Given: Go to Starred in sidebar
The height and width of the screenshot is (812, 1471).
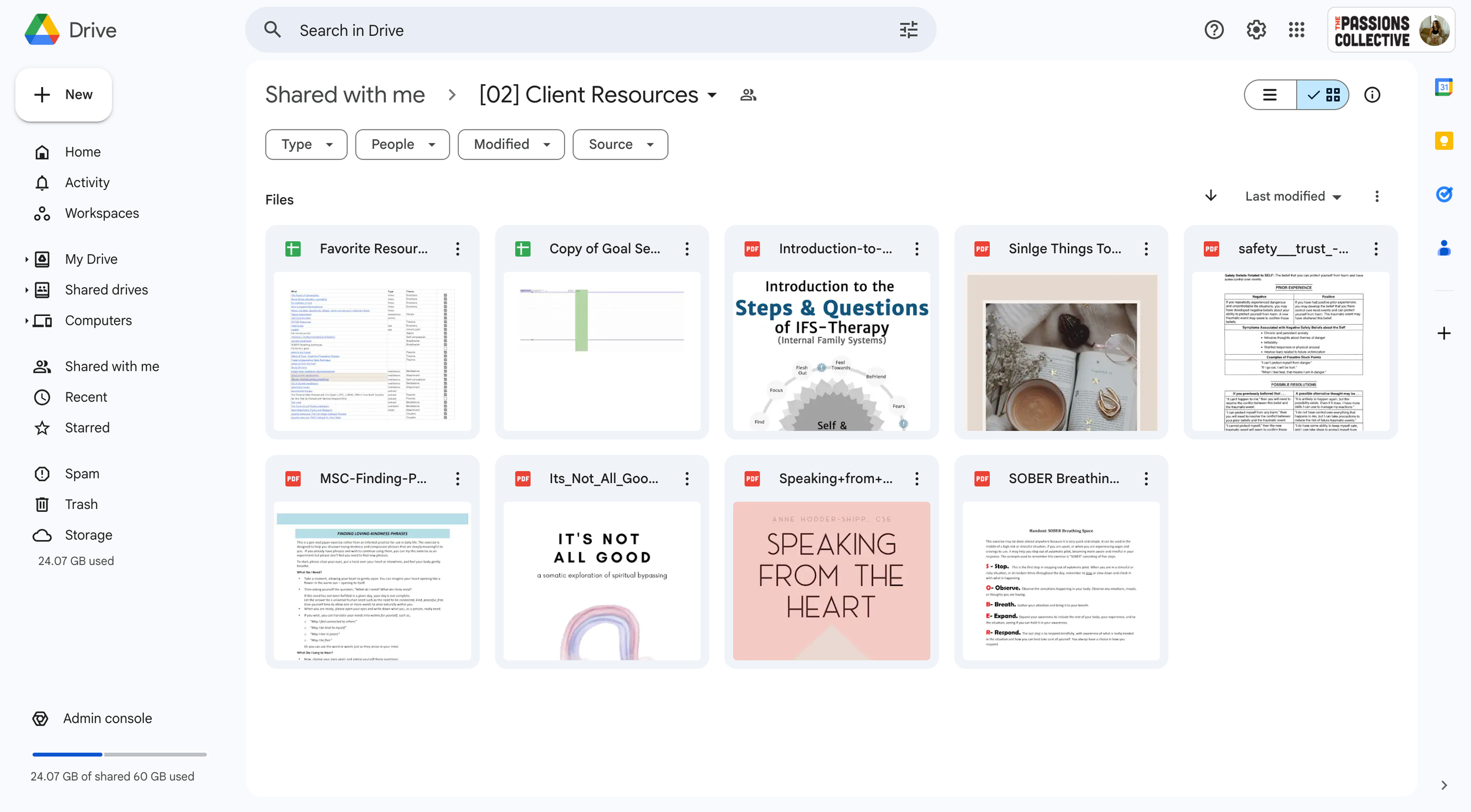Looking at the screenshot, I should 87,428.
